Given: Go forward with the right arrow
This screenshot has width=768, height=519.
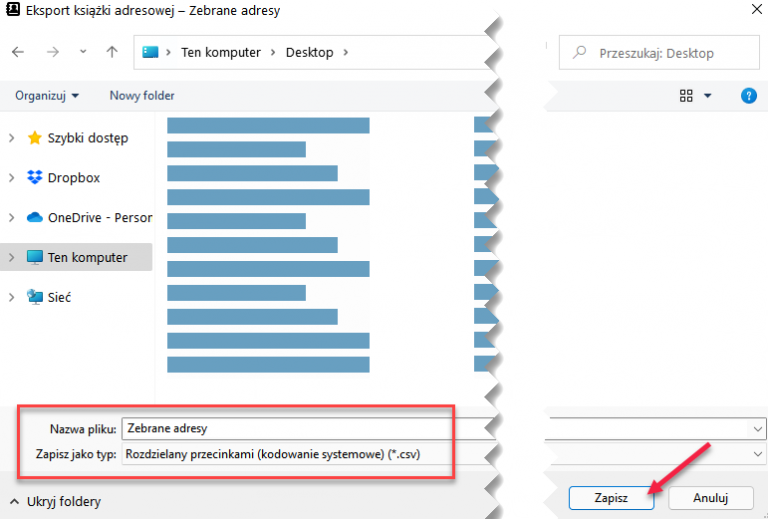Looking at the screenshot, I should click(52, 52).
